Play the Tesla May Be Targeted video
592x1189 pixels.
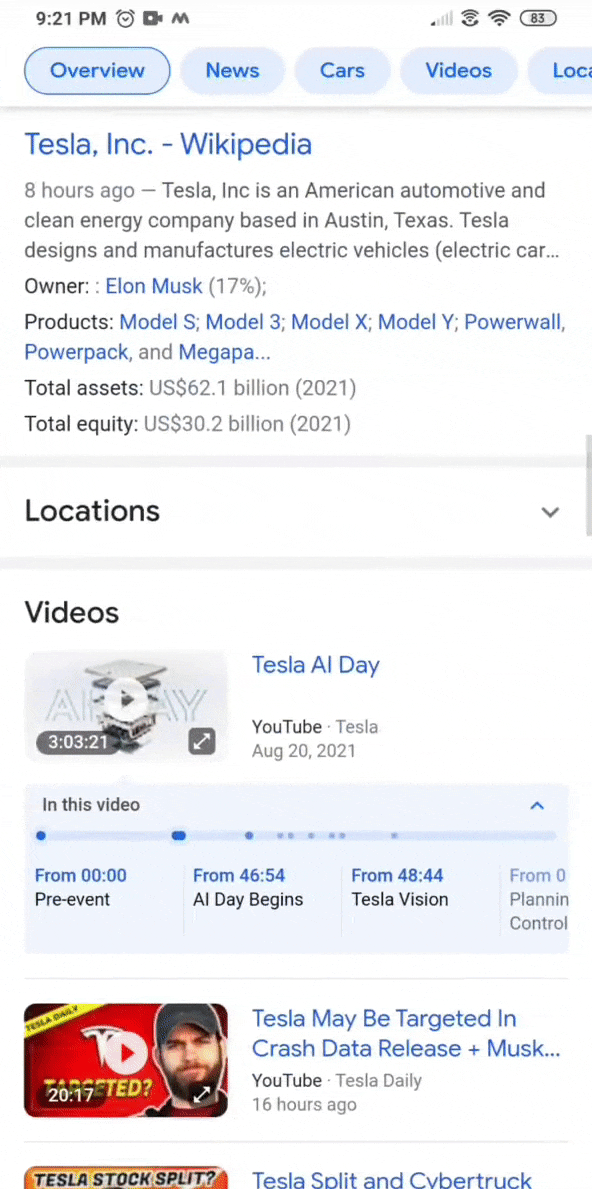click(125, 1053)
